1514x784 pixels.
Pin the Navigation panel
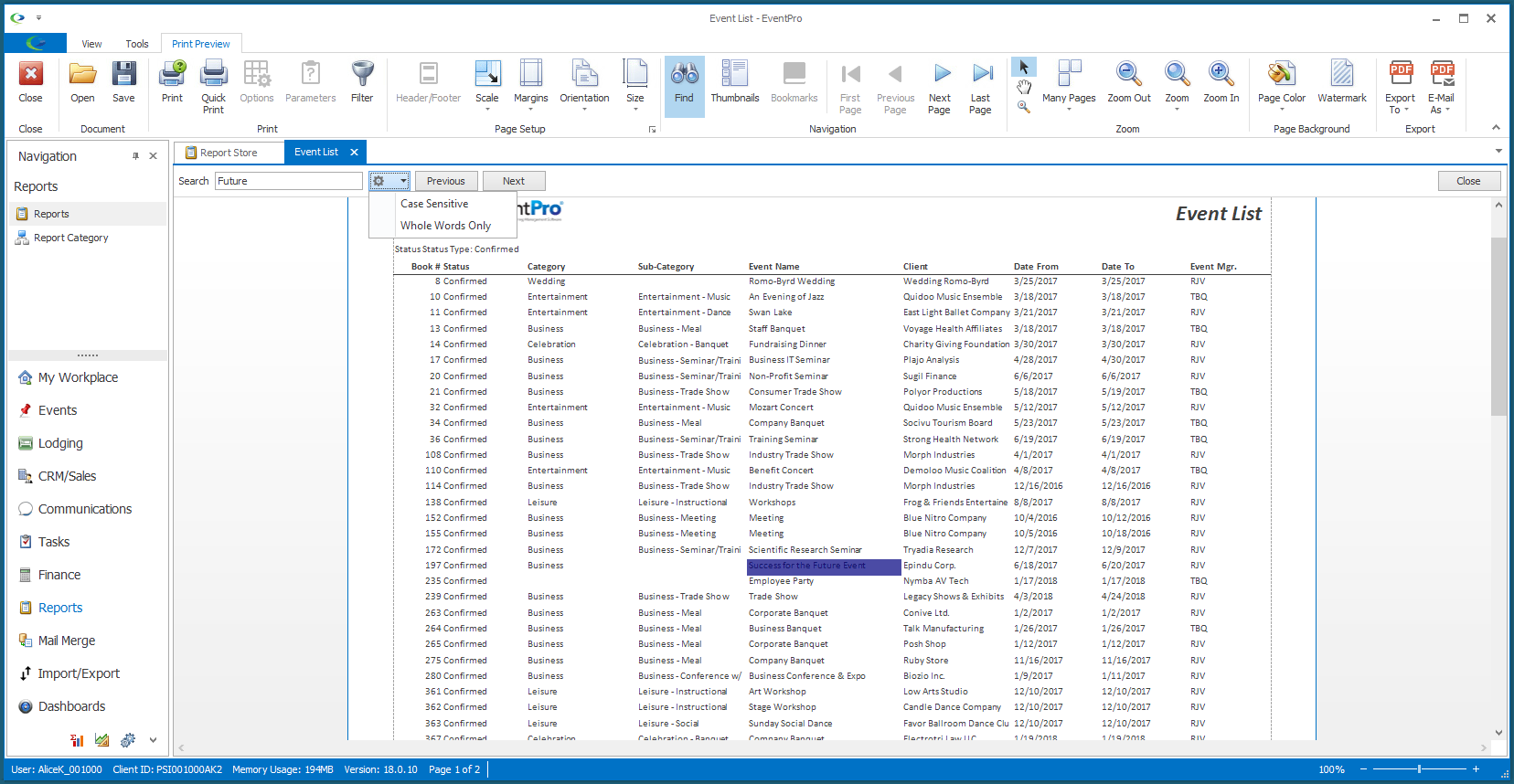[x=135, y=156]
